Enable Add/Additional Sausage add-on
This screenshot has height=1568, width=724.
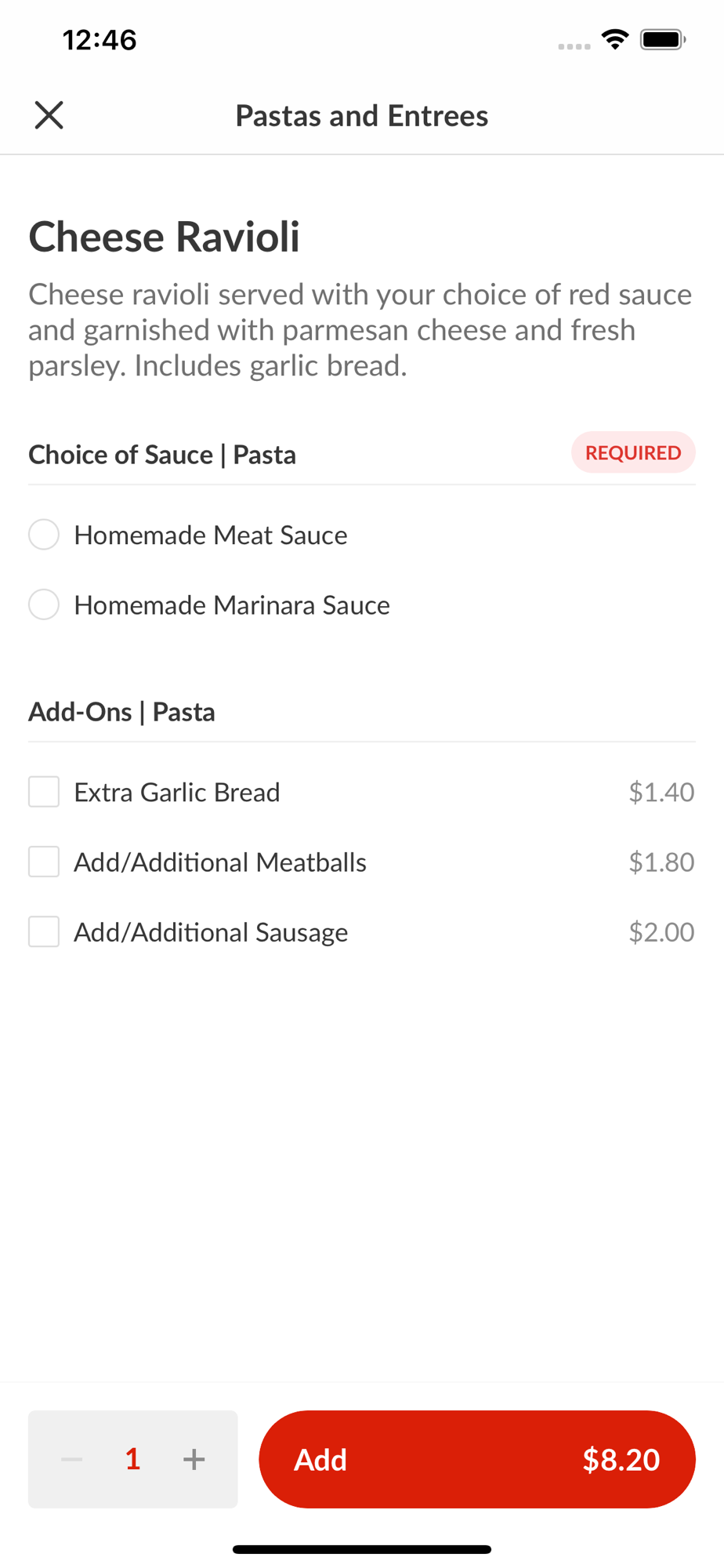pyautogui.click(x=44, y=932)
